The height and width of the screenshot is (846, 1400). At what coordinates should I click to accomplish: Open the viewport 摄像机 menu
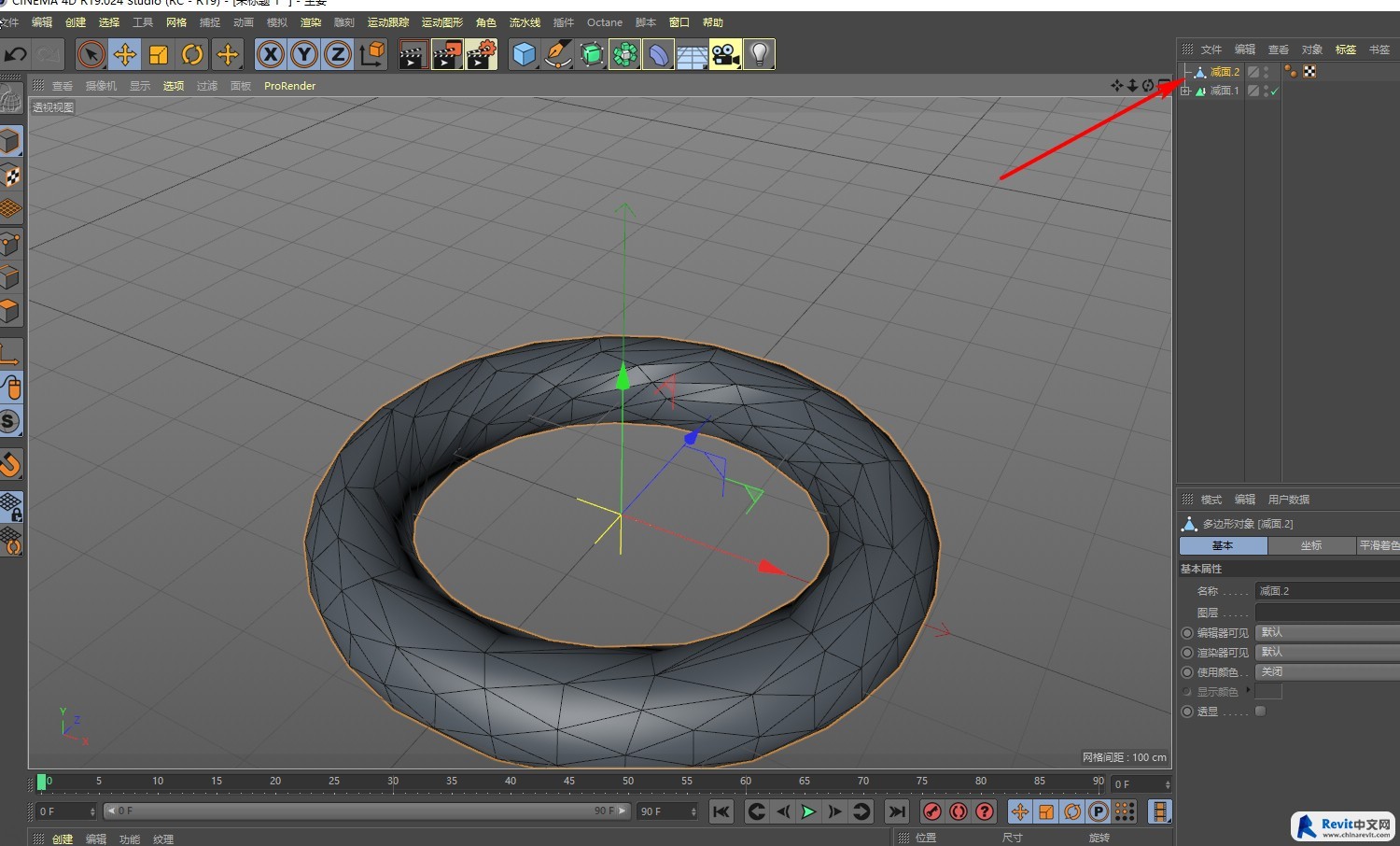pos(101,86)
